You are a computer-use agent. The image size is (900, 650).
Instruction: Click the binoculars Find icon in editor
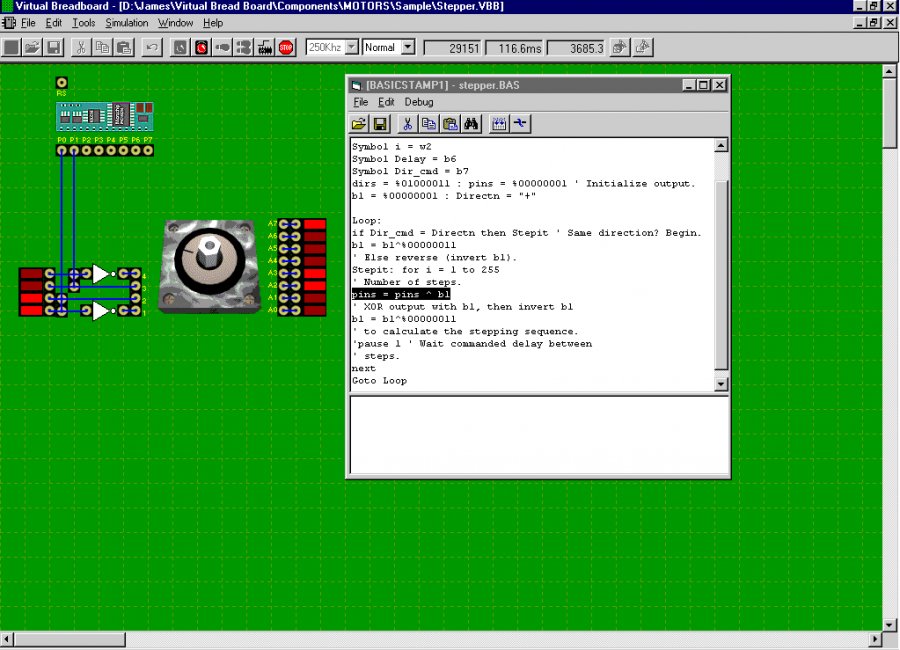pos(471,123)
